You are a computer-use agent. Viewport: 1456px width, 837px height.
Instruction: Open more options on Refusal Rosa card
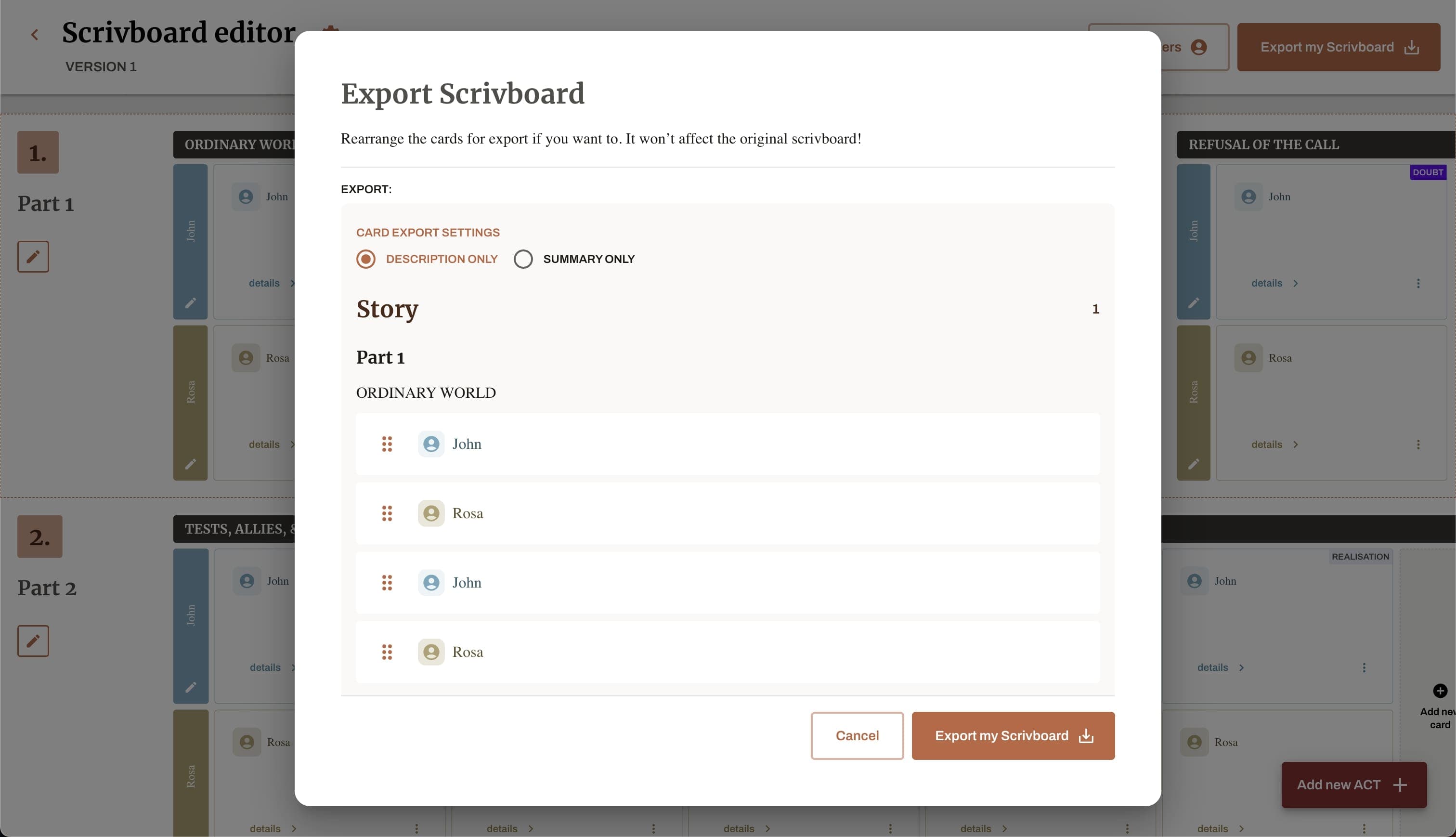1418,445
